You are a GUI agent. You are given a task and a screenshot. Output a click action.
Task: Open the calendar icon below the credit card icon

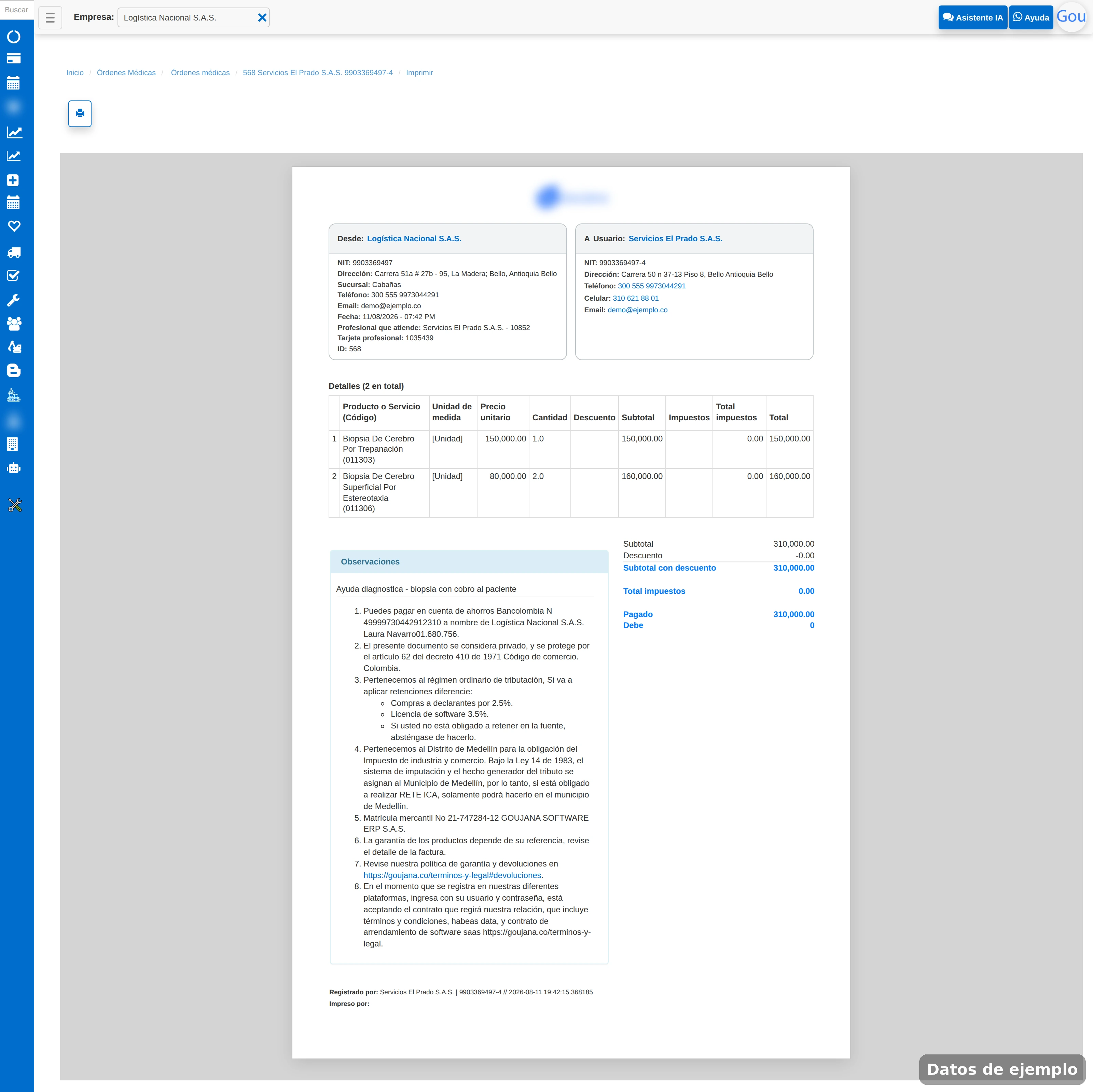pyautogui.click(x=14, y=83)
